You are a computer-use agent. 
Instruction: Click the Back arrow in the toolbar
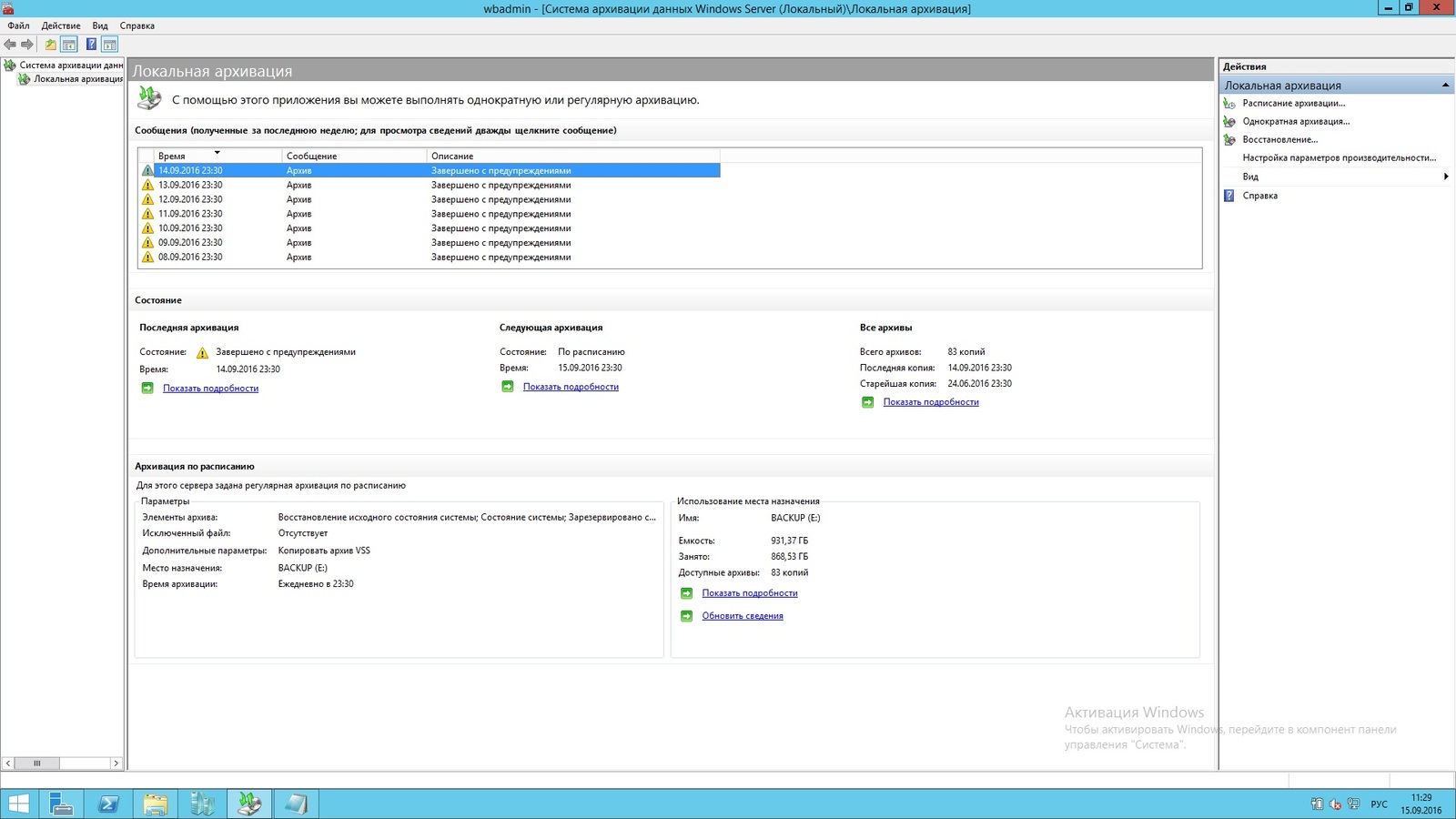[x=10, y=44]
